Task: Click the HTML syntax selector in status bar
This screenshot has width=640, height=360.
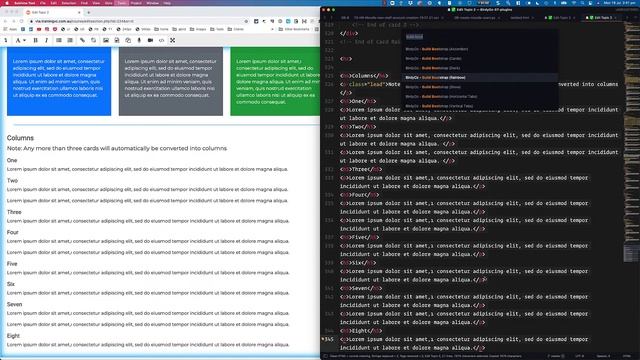Action: click(x=627, y=356)
